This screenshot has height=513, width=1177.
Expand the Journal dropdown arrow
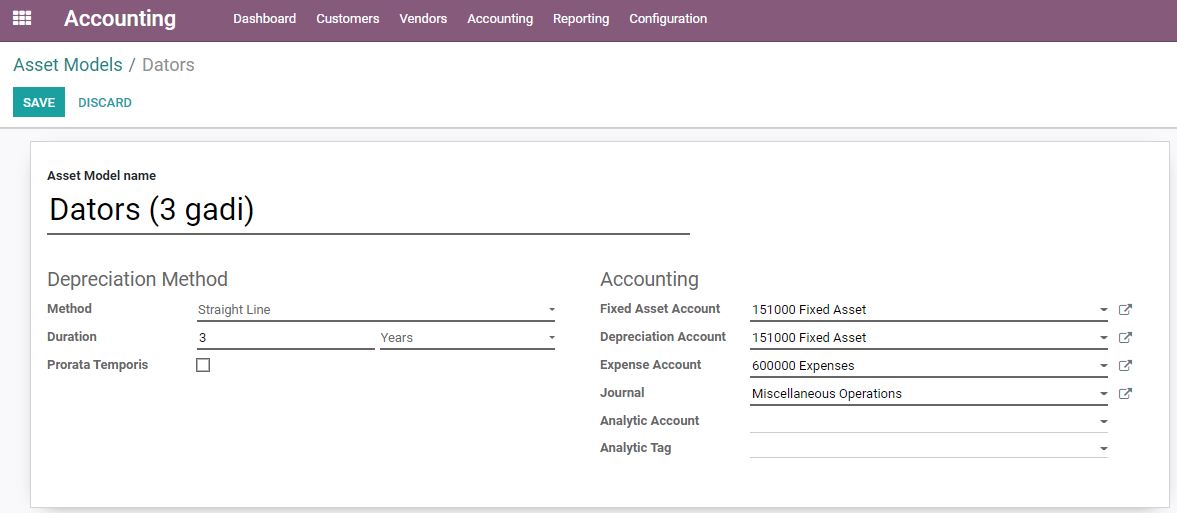(1103, 394)
